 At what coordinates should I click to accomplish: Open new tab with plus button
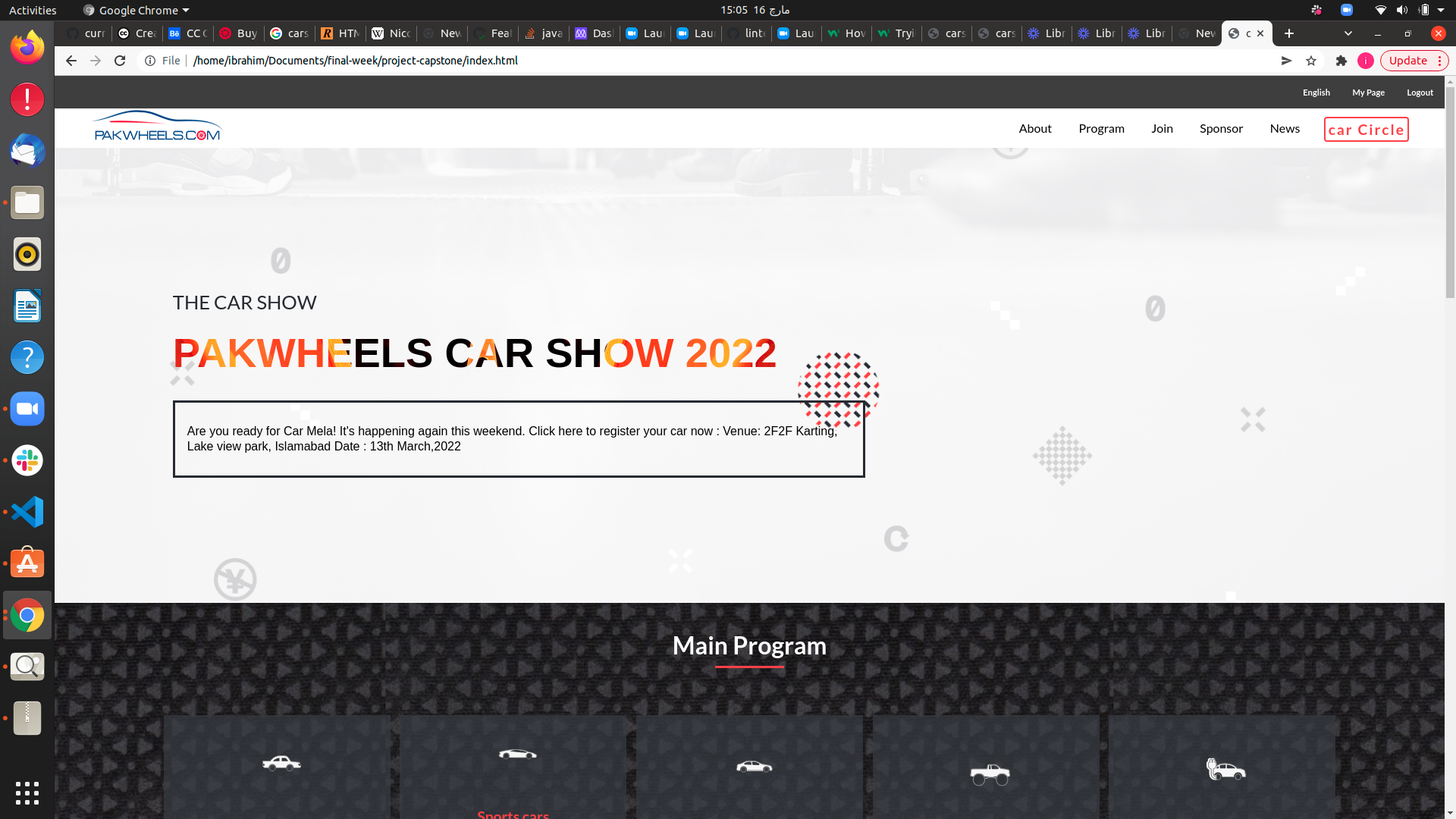(1289, 33)
